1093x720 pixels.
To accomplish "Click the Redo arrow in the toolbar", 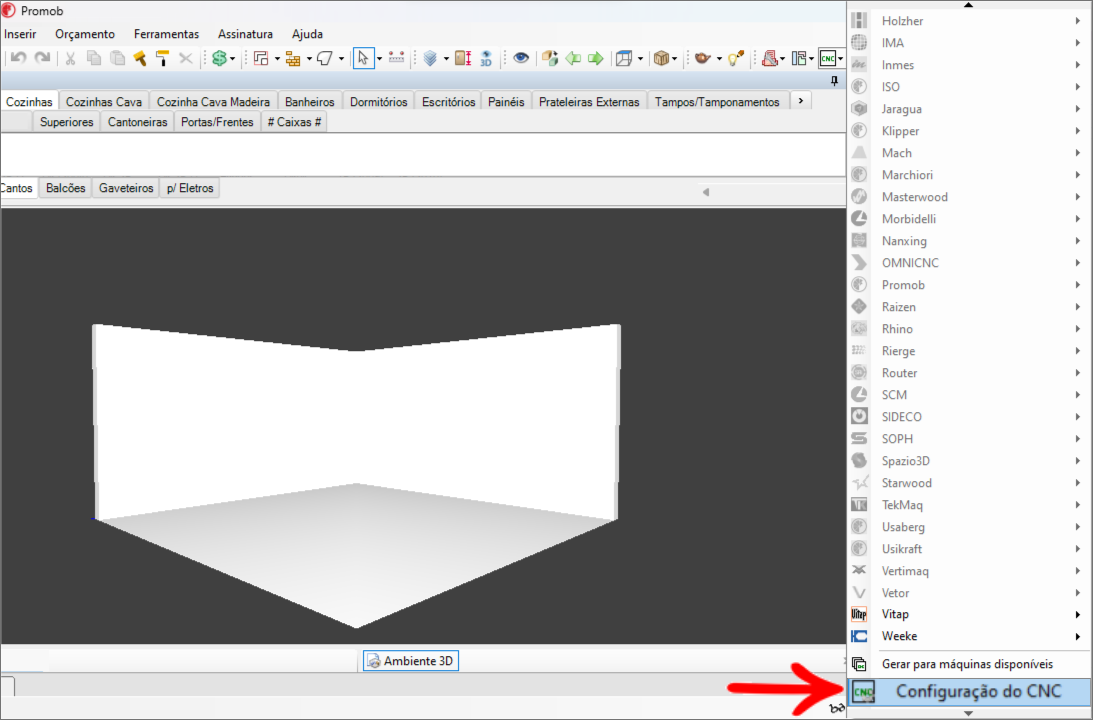I will [x=43, y=59].
